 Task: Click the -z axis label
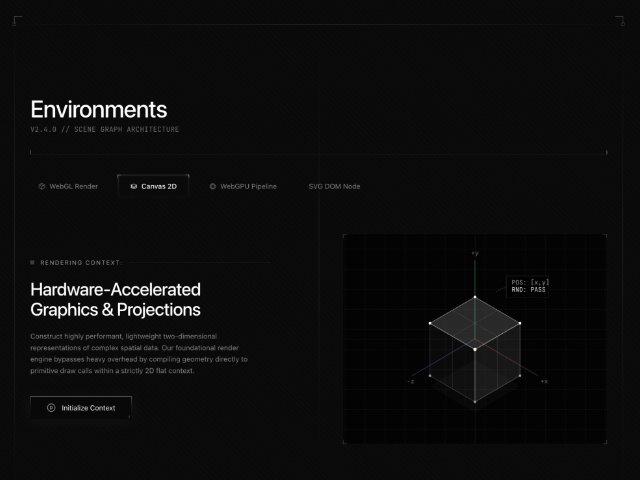point(410,381)
